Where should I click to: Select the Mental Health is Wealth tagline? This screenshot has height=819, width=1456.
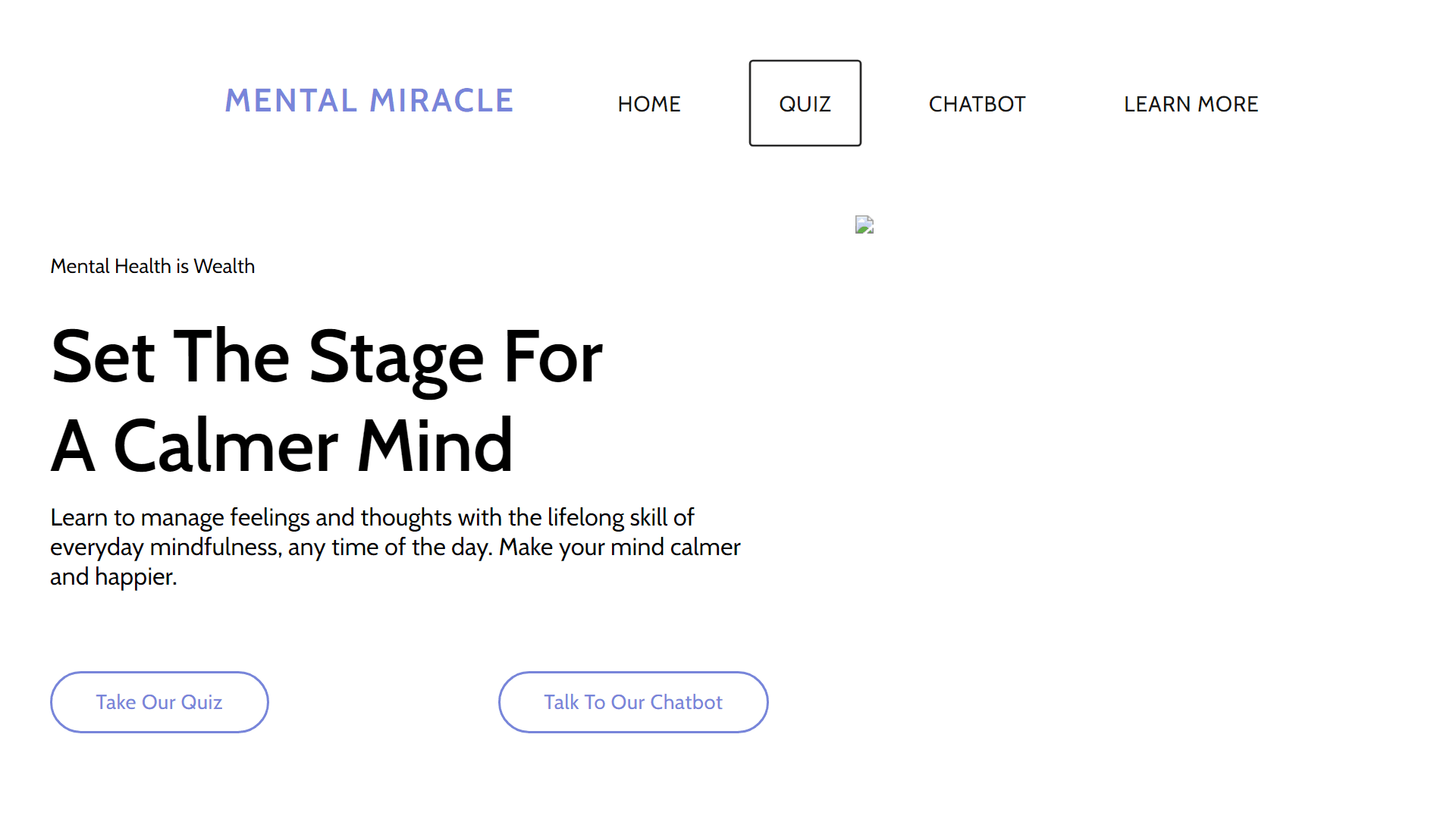tap(152, 266)
